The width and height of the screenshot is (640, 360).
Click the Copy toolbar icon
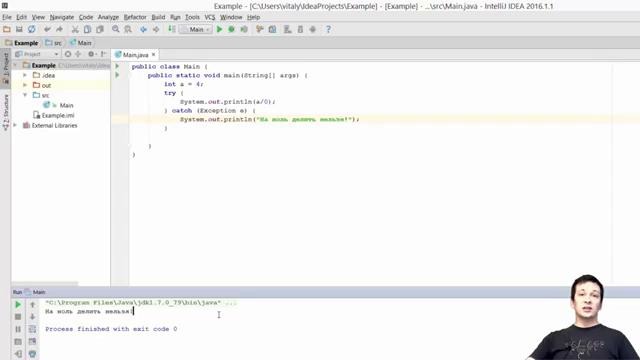coord(87,29)
